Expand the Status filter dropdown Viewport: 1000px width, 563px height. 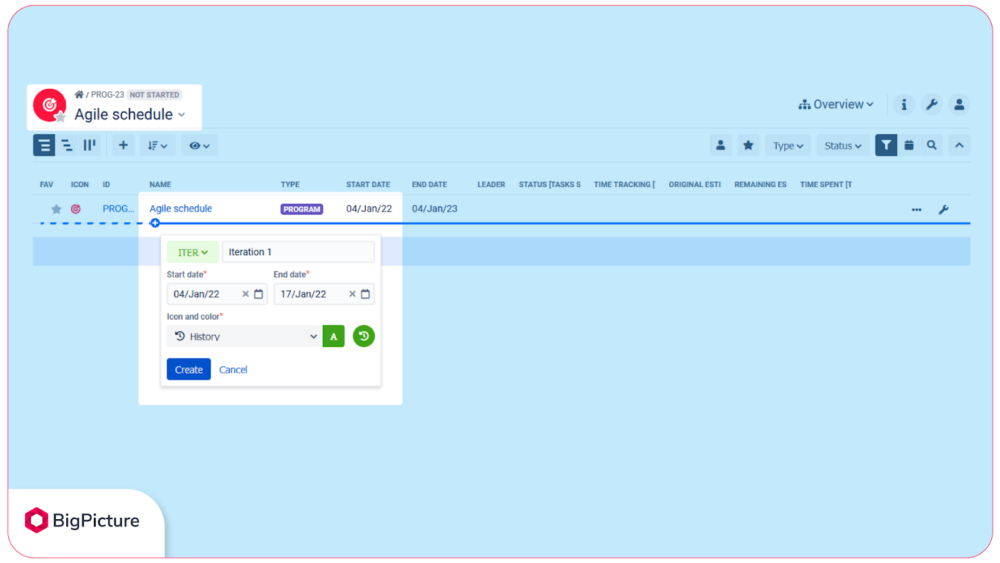click(842, 145)
